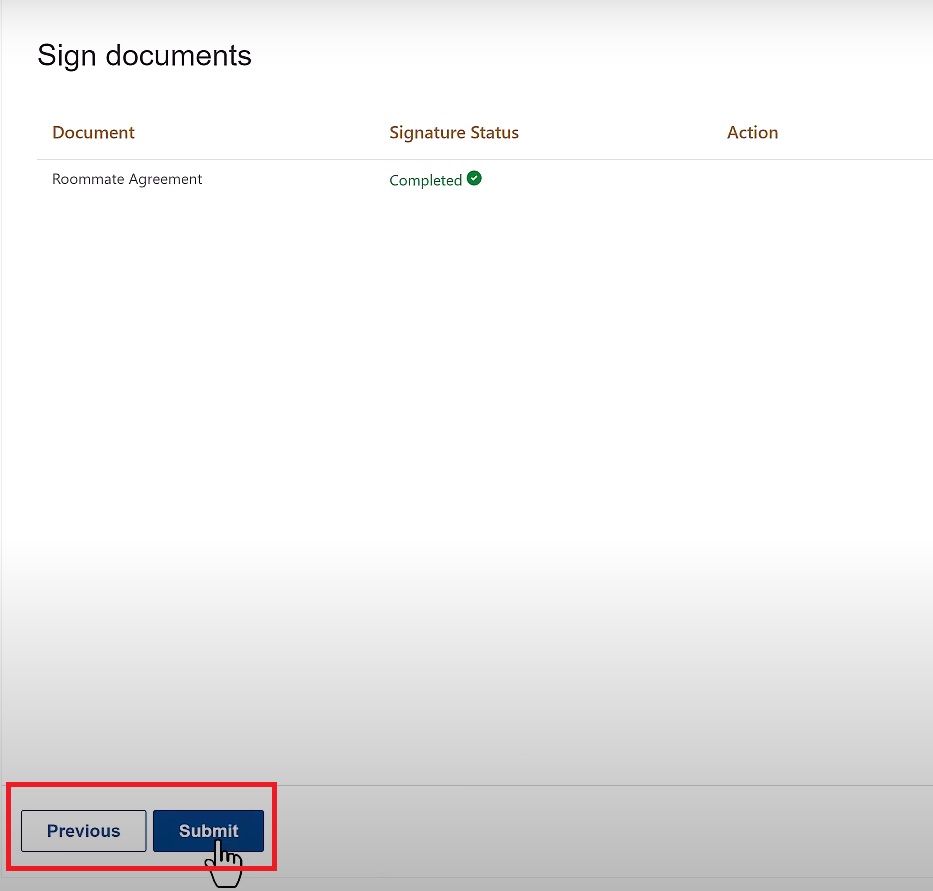Click the Signature Status column header
Image resolution: width=933 pixels, height=891 pixels.
click(x=454, y=133)
